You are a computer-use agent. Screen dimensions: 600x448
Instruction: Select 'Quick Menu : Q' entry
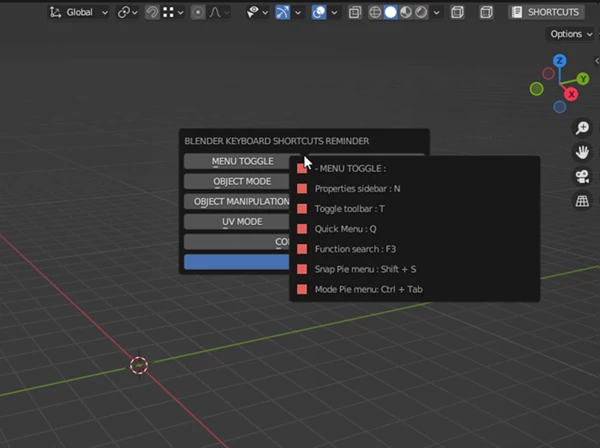pyautogui.click(x=345, y=229)
